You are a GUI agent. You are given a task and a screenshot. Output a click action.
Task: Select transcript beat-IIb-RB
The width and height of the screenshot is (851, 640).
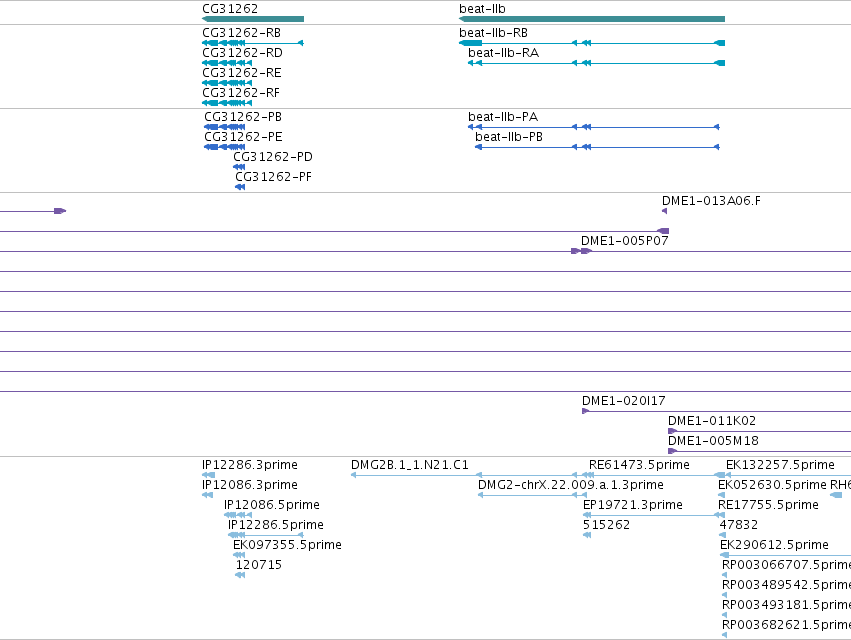tap(493, 33)
